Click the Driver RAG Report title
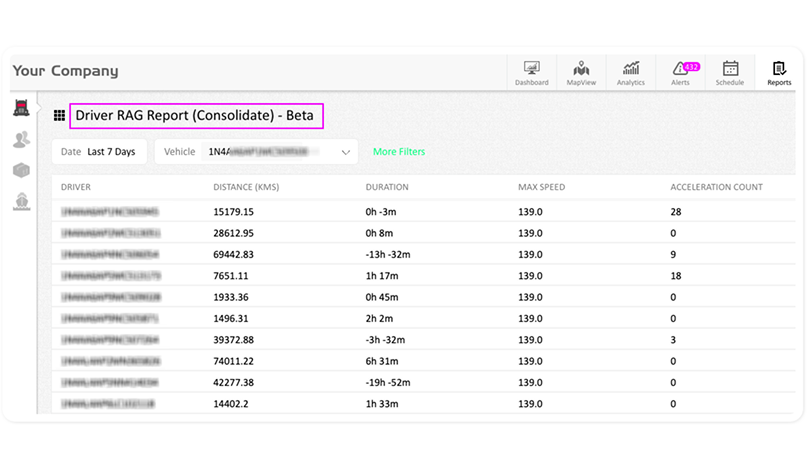807x470 pixels. [194, 116]
